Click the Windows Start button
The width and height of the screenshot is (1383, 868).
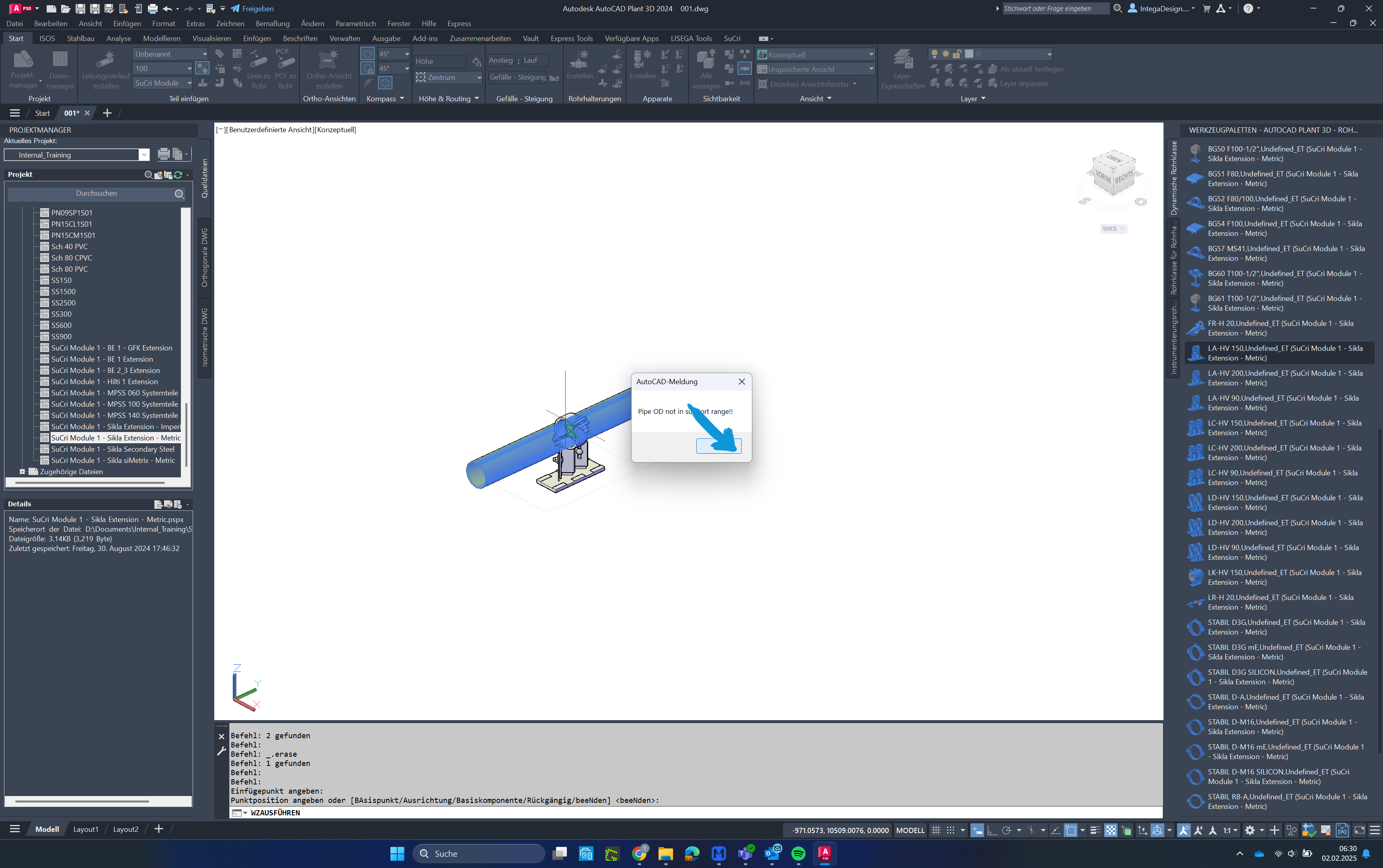click(397, 854)
